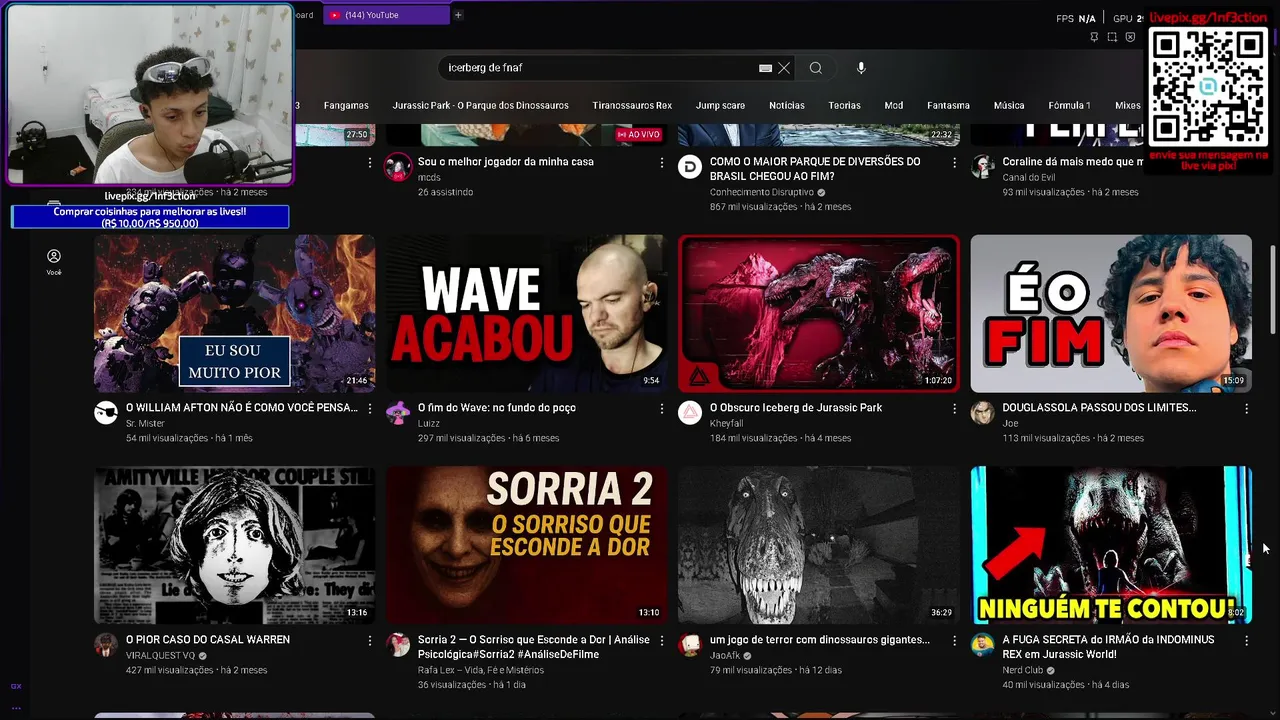Open options menu for 'Sorria 2' video
Viewport: 1280px width, 720px height.
click(x=662, y=641)
